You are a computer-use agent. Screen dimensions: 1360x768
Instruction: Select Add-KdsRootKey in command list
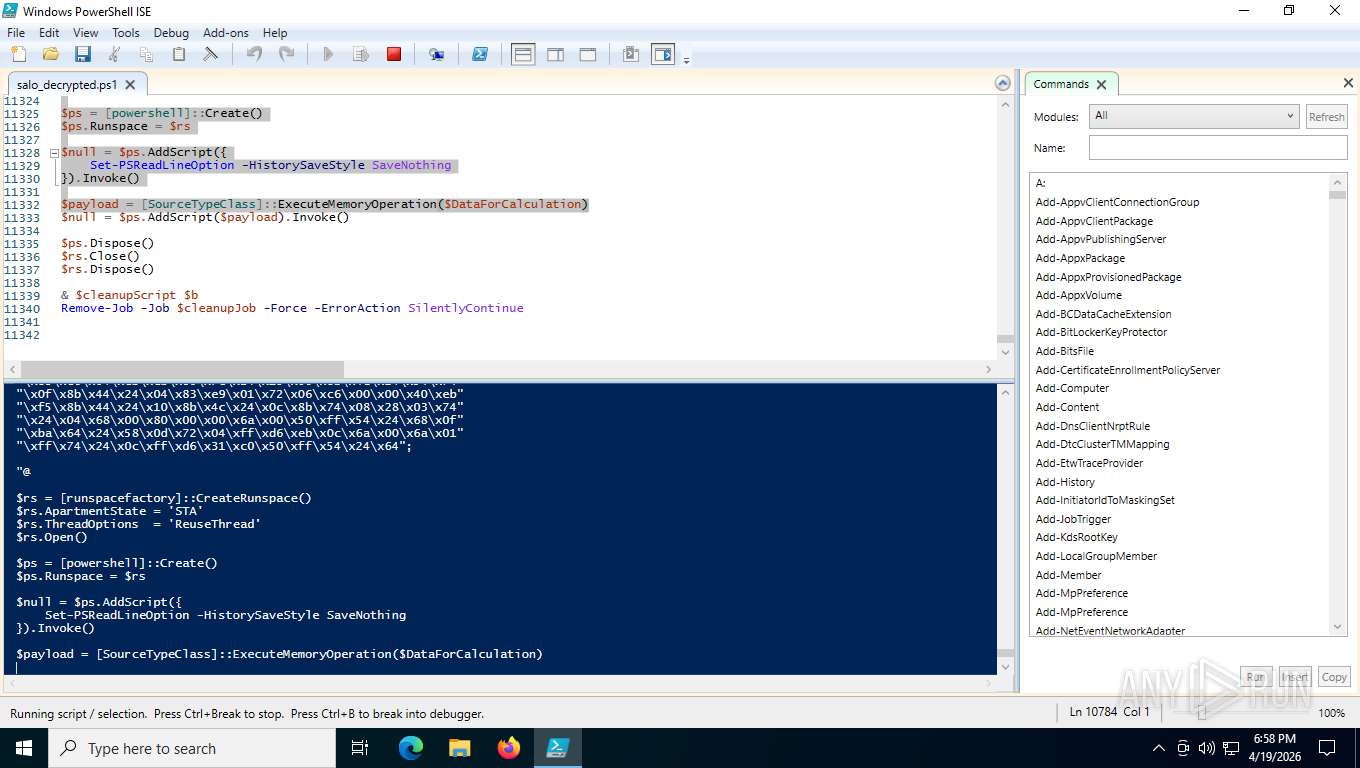click(1076, 537)
